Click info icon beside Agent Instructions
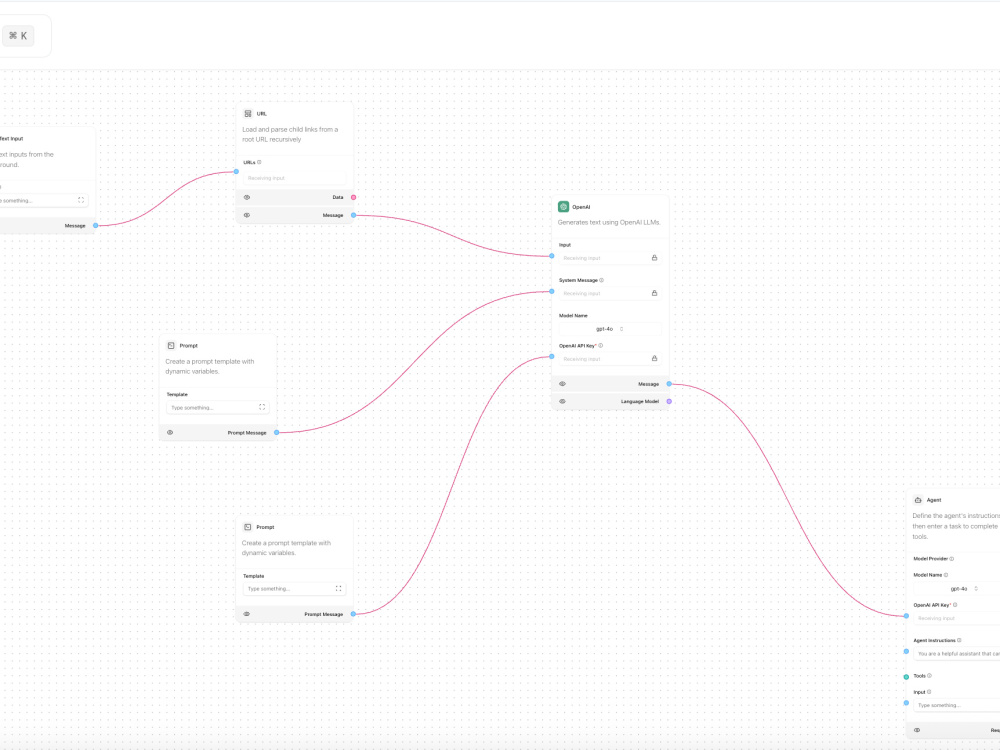This screenshot has width=1000, height=750. coord(959,640)
